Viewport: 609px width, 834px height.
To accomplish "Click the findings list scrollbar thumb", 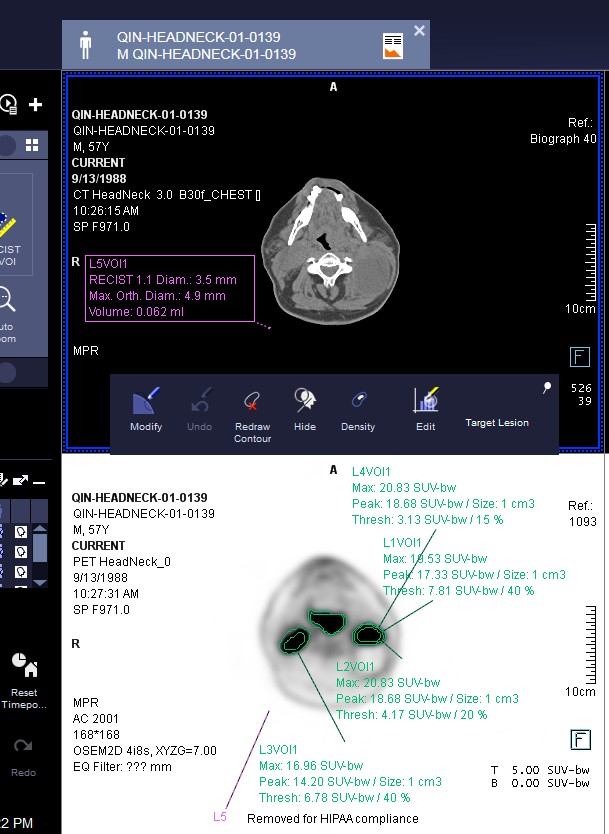I will (x=40, y=548).
